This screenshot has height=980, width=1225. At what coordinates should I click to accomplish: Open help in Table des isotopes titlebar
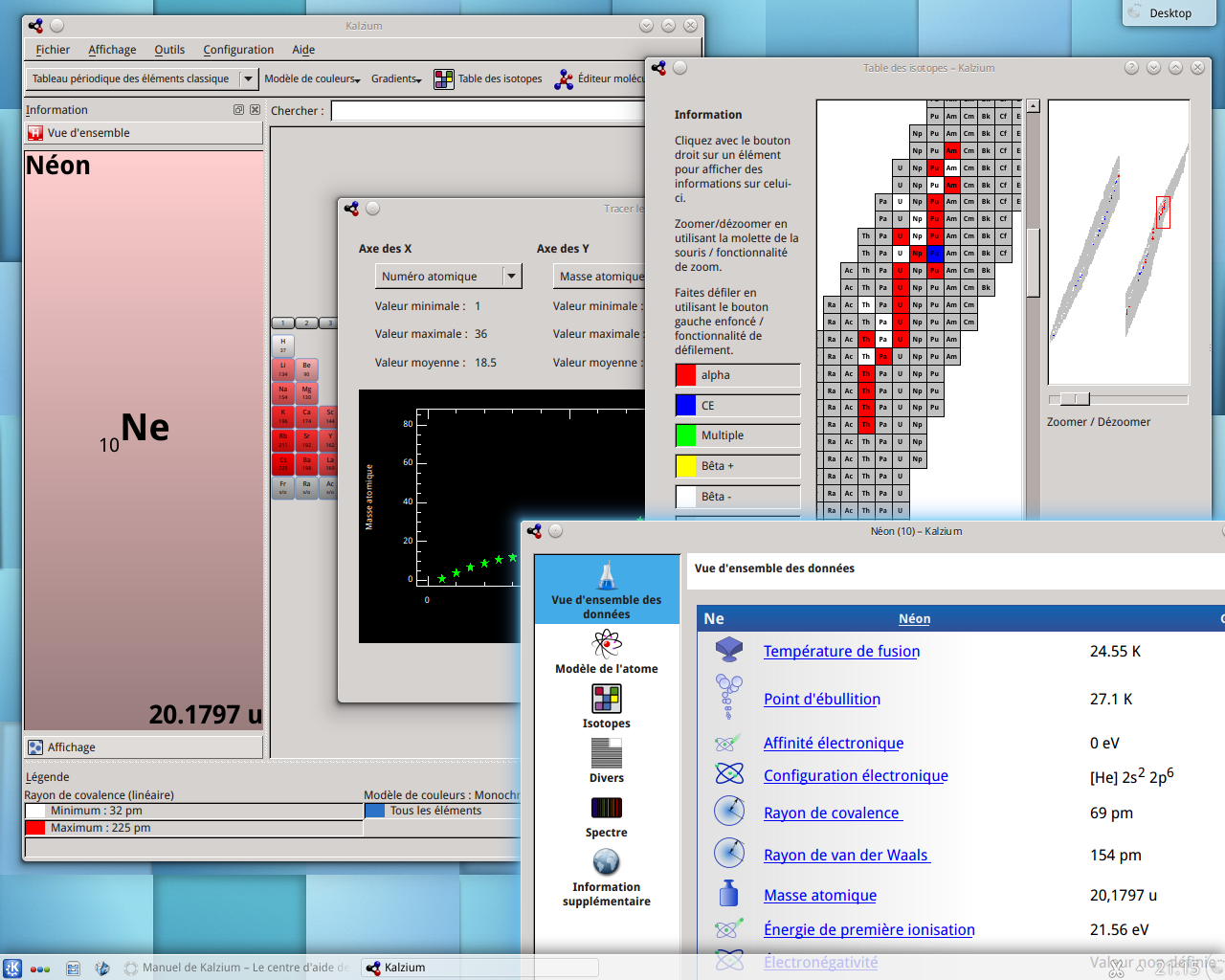(x=1131, y=68)
